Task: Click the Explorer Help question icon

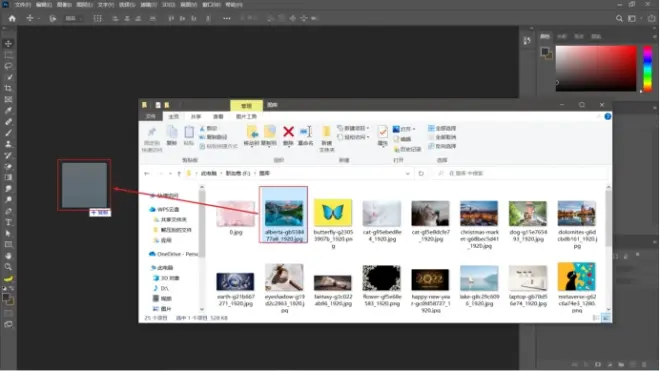Action: pyautogui.click(x=608, y=116)
